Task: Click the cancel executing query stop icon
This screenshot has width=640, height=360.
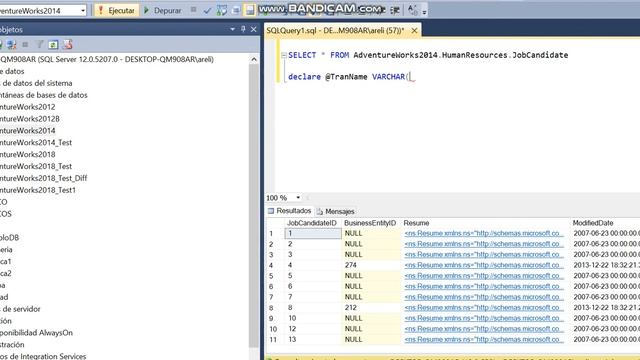Action: 193,10
